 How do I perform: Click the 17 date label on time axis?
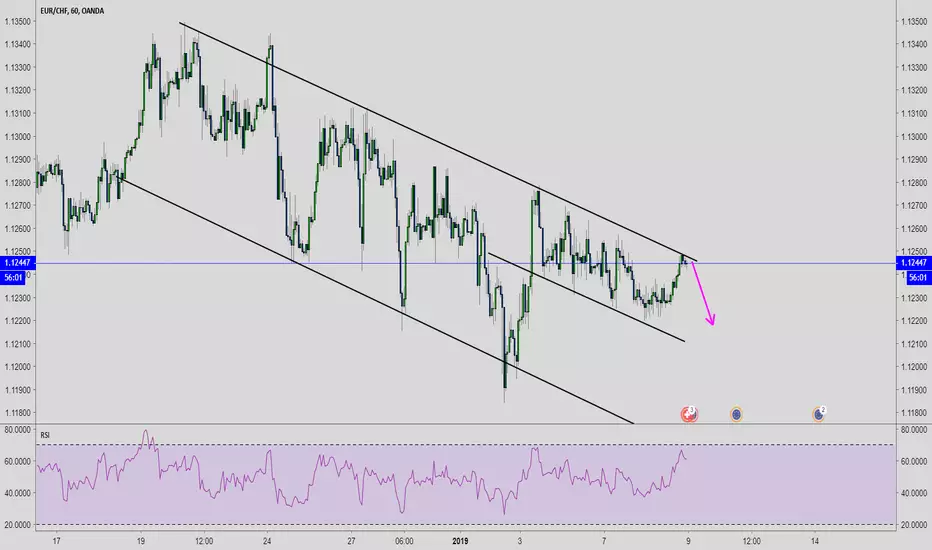(x=56, y=541)
